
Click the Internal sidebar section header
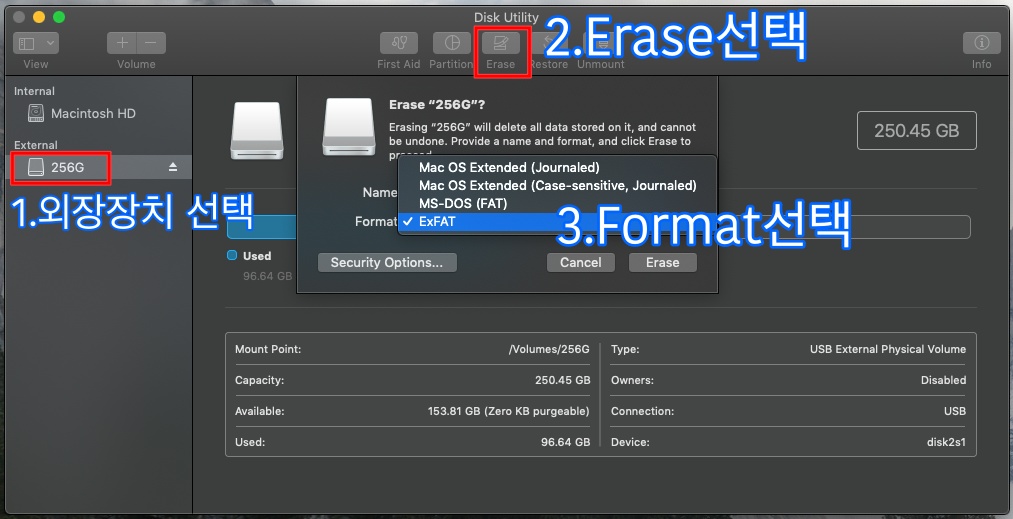(x=34, y=91)
